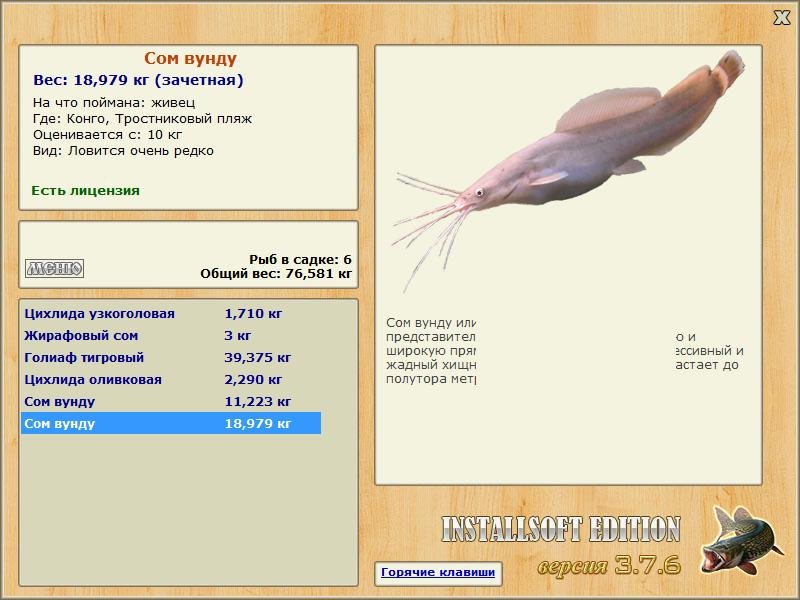Click the версия 3.7.6 label
This screenshot has width=800, height=600.
click(x=609, y=565)
